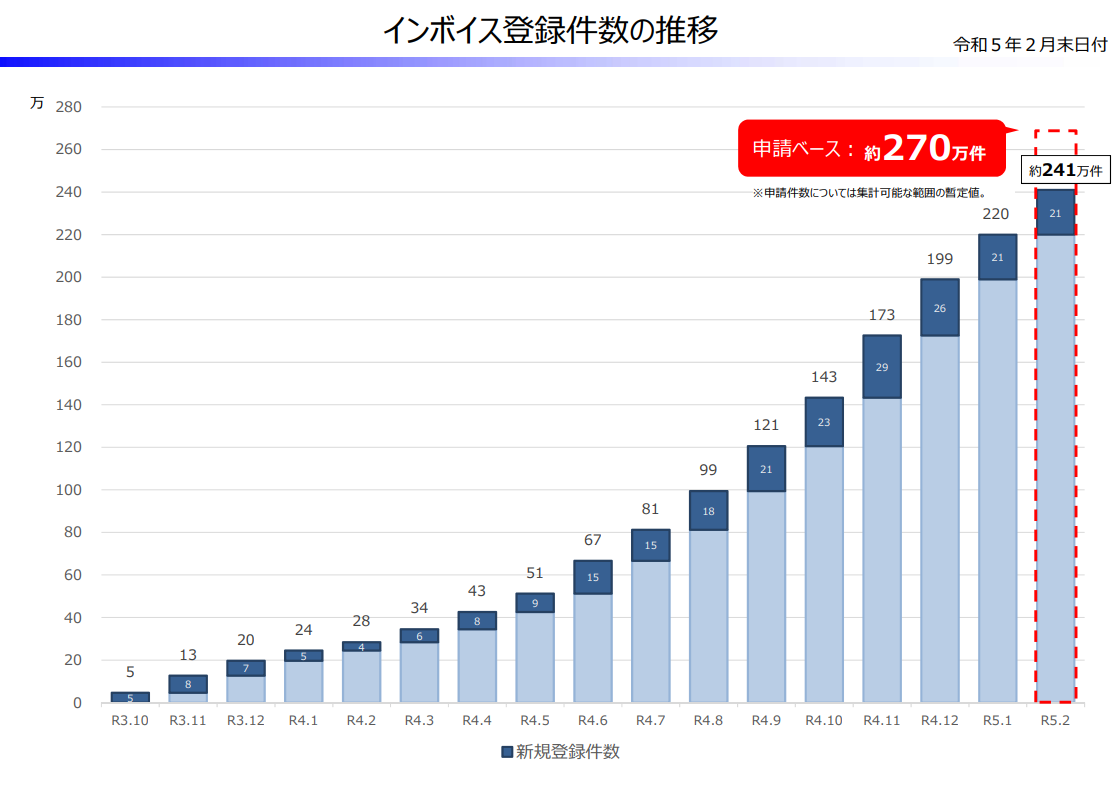Screen dimensions: 1118x788
Task: Click the 令和5年2月末日付 date text
Action: (x=1030, y=45)
